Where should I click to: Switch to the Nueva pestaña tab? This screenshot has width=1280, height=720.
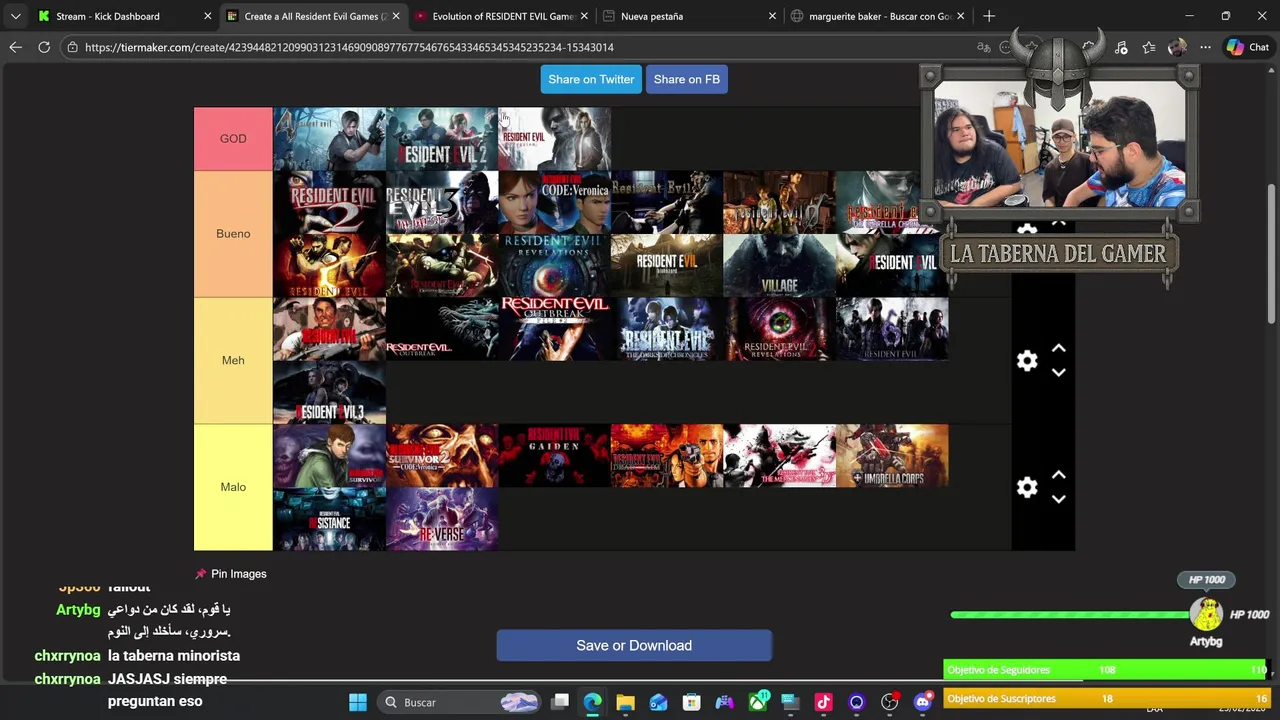pyautogui.click(x=688, y=16)
